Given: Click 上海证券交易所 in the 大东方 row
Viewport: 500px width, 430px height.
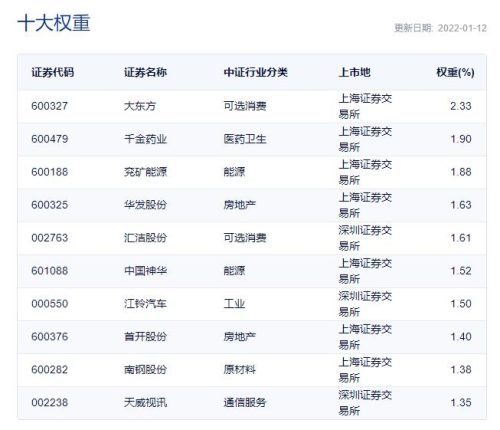Looking at the screenshot, I should tap(365, 106).
